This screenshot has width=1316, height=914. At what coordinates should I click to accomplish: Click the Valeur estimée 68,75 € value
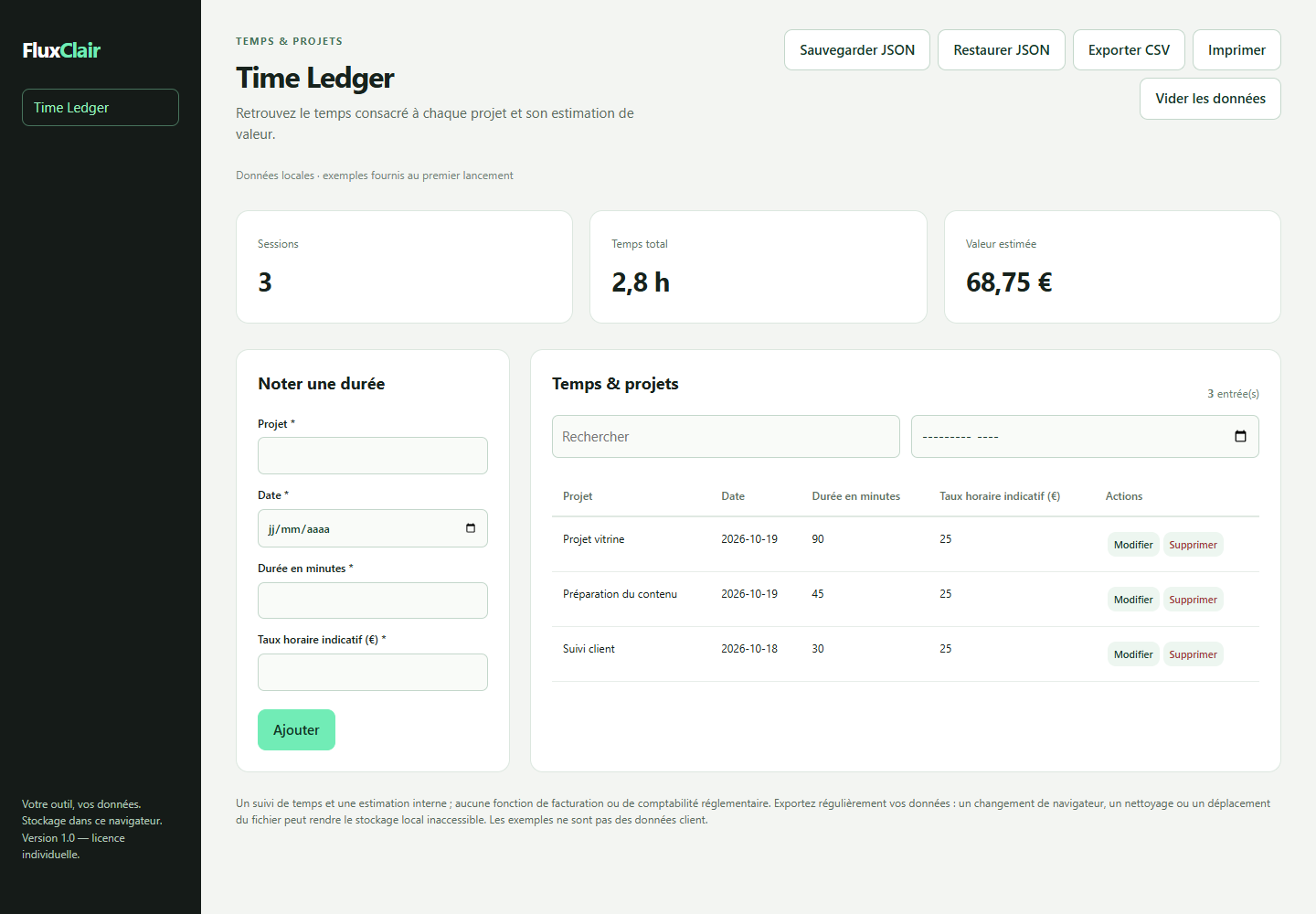coord(1009,282)
